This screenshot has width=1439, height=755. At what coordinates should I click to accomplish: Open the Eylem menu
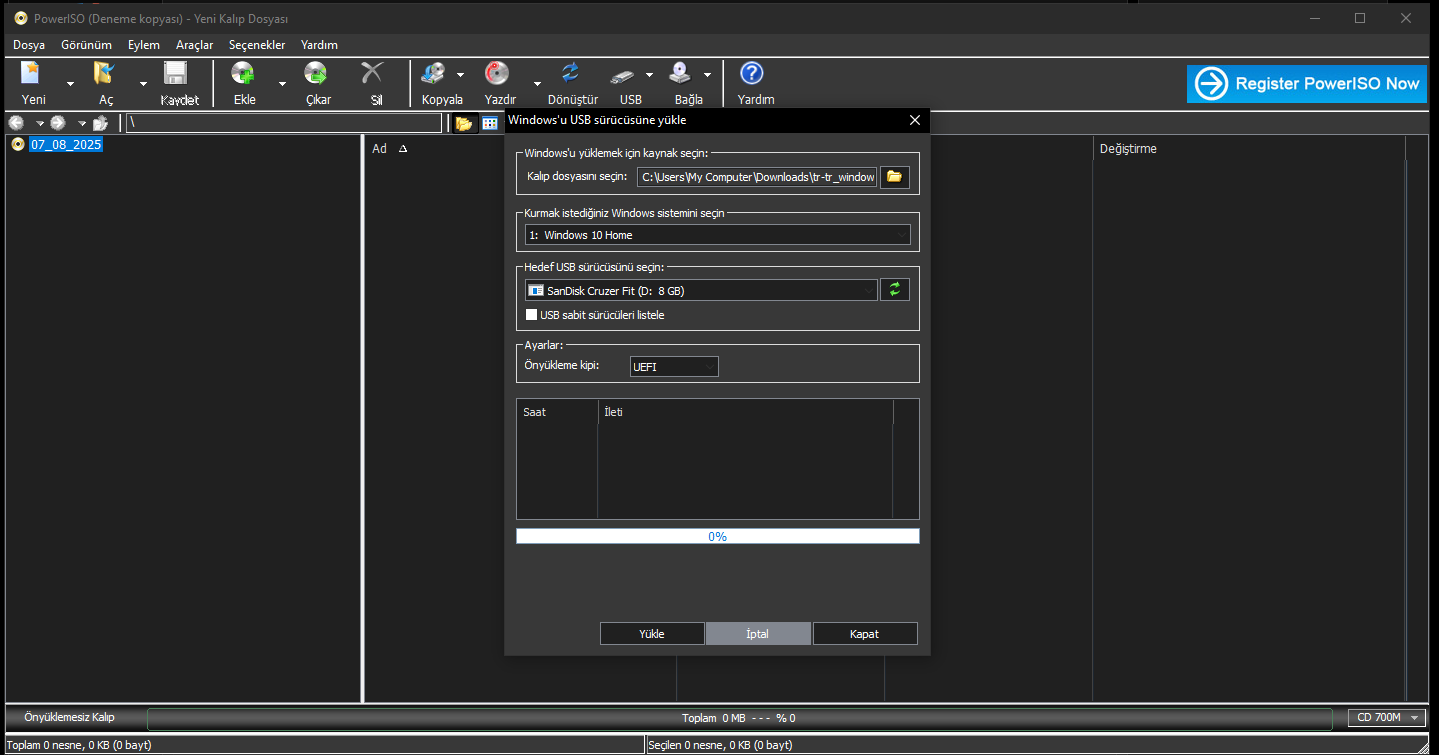144,45
